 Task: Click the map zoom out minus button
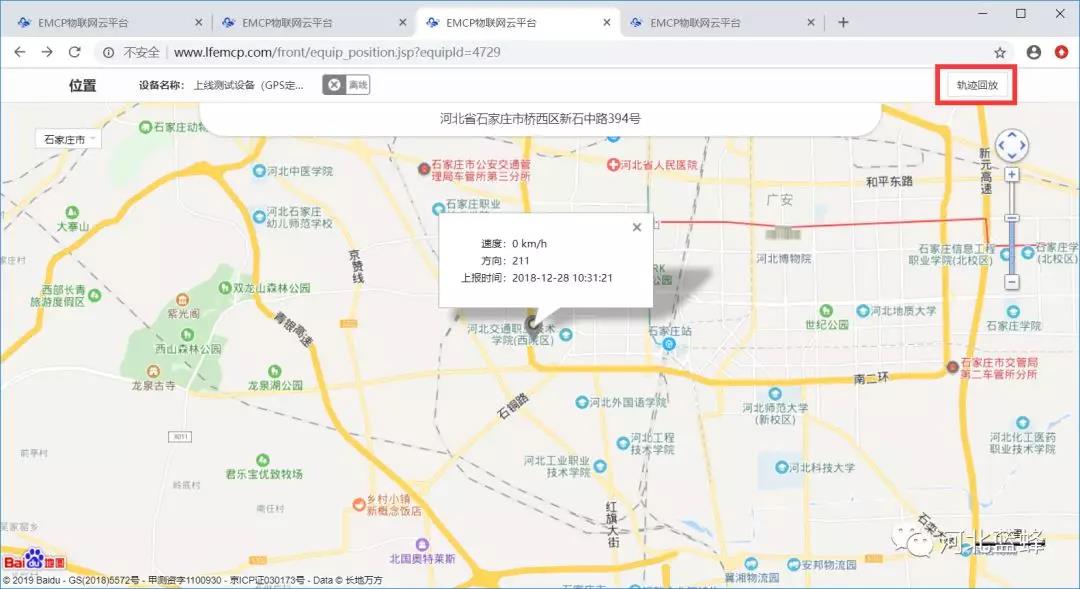click(x=1011, y=282)
